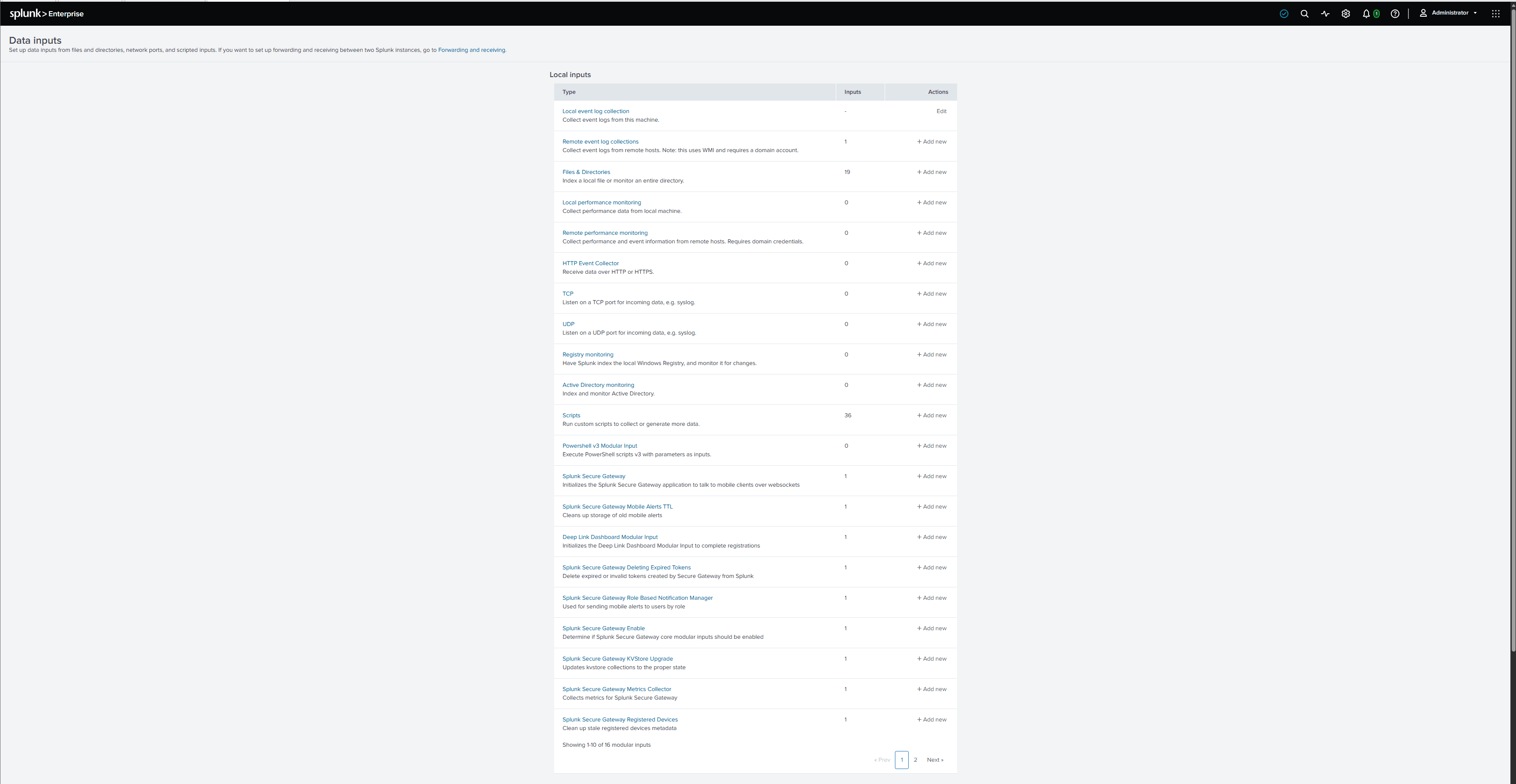
Task: Open the Splunk Secure Gateway link
Action: 593,476
